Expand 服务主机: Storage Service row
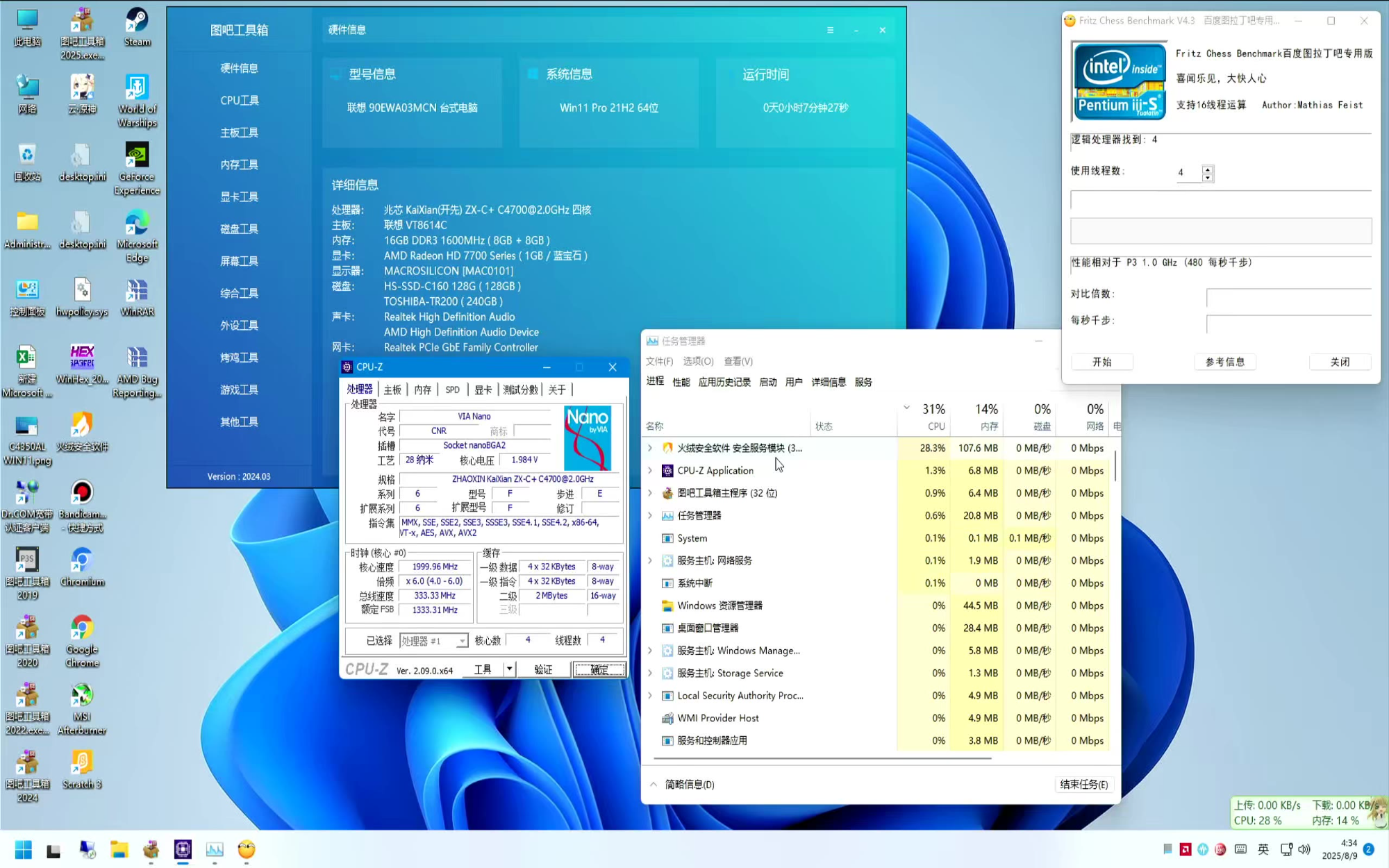 [x=650, y=673]
